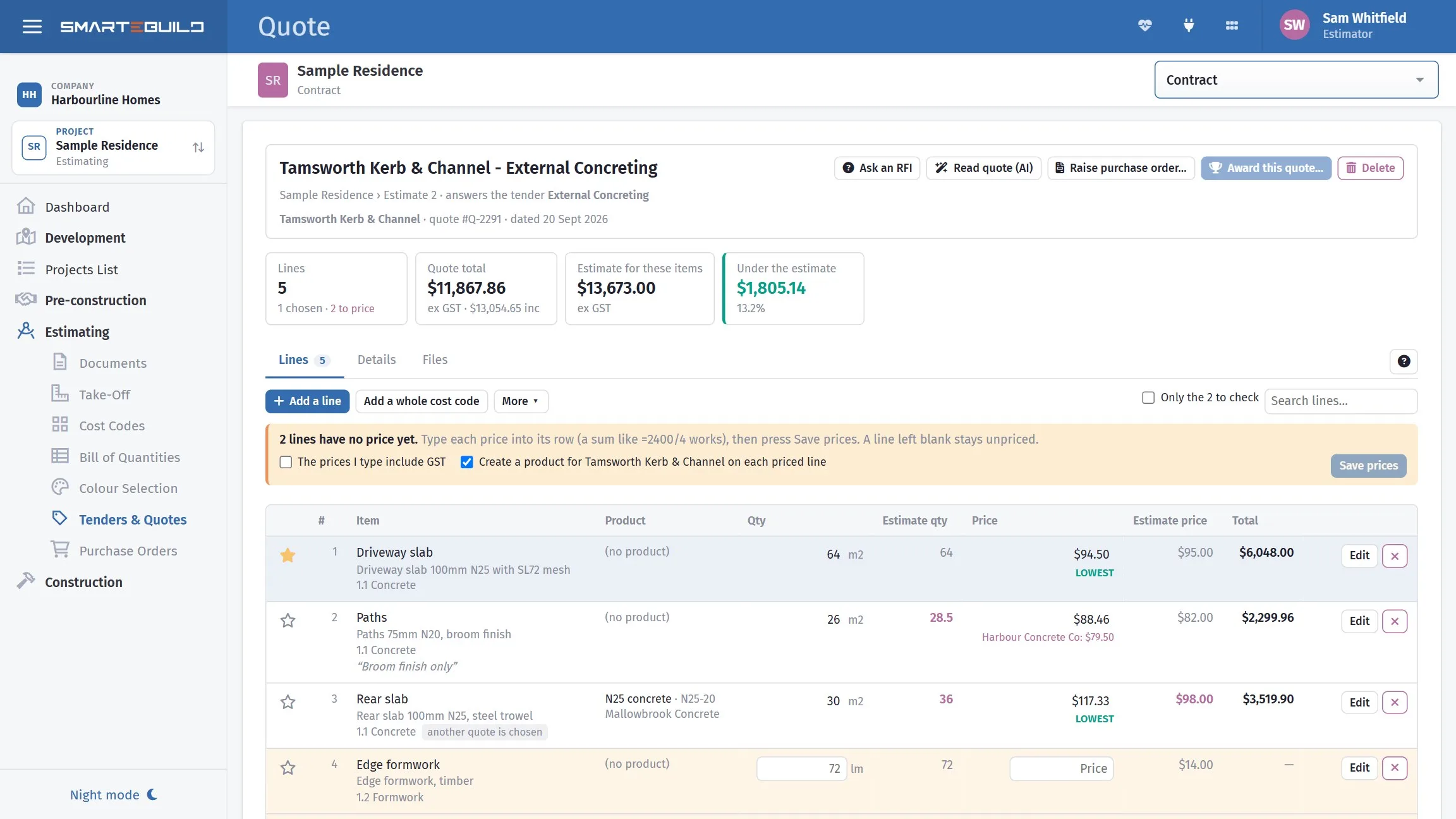Uncheck create a product for Tamsworth checkbox

[x=466, y=462]
